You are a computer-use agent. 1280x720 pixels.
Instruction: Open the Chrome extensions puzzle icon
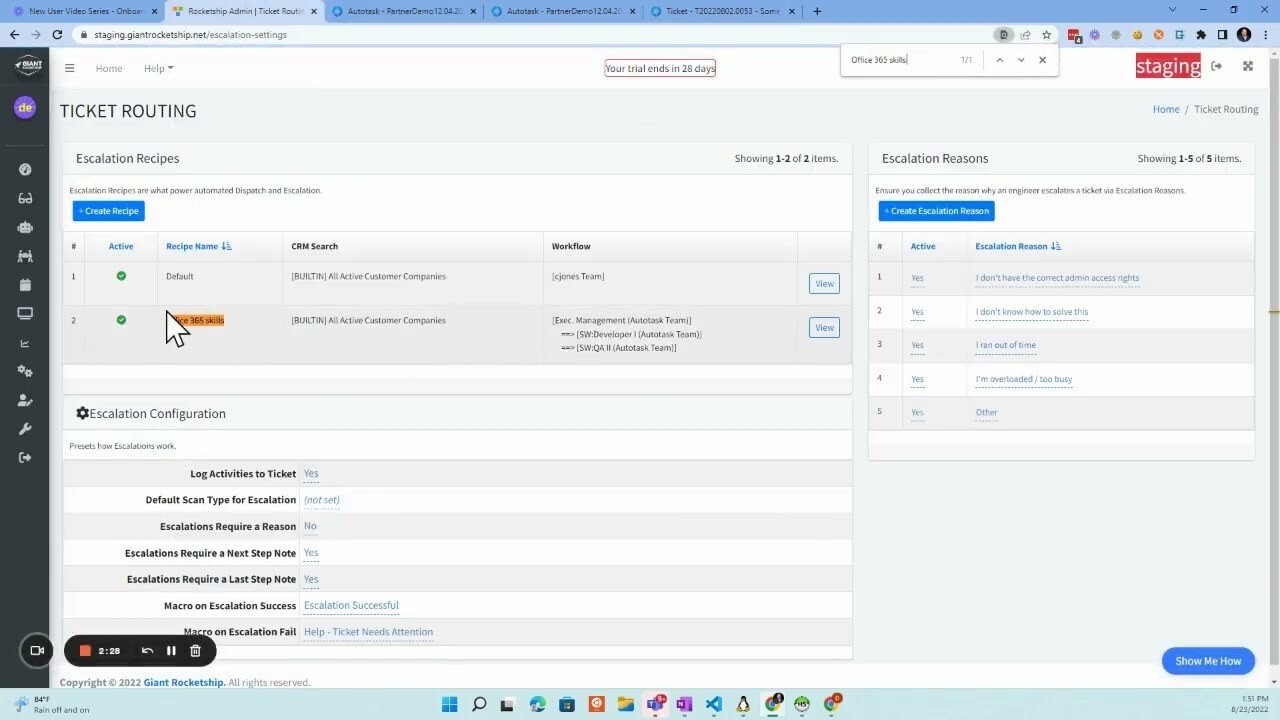1201,34
